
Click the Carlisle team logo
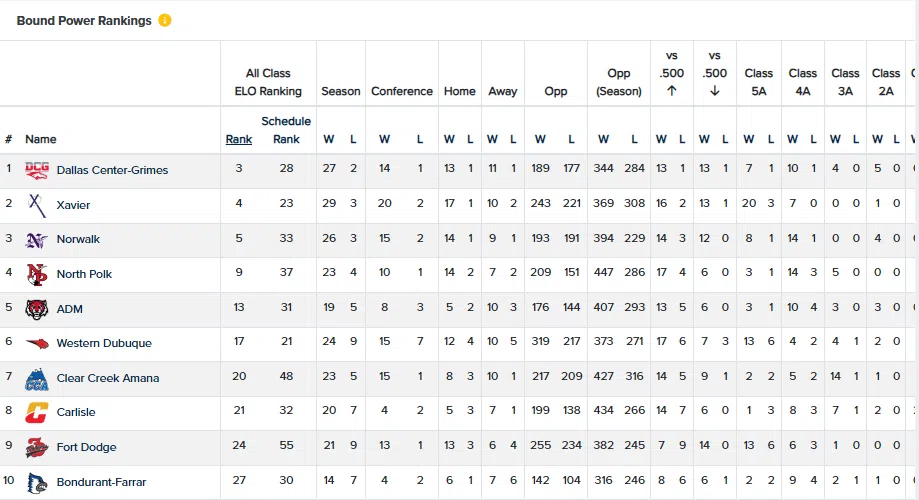point(37,413)
